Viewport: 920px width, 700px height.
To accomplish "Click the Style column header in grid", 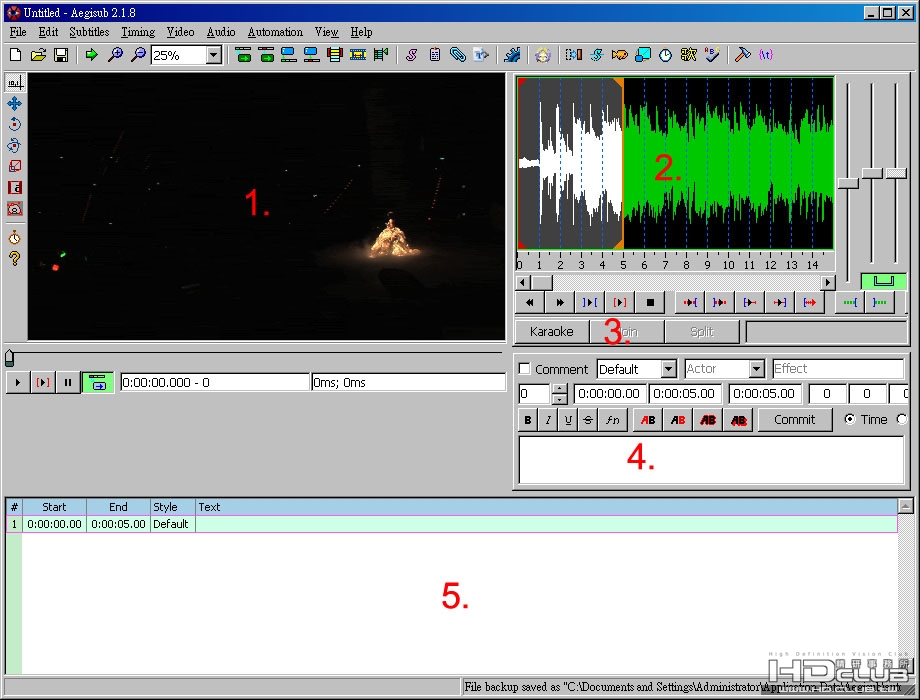I will pos(172,507).
